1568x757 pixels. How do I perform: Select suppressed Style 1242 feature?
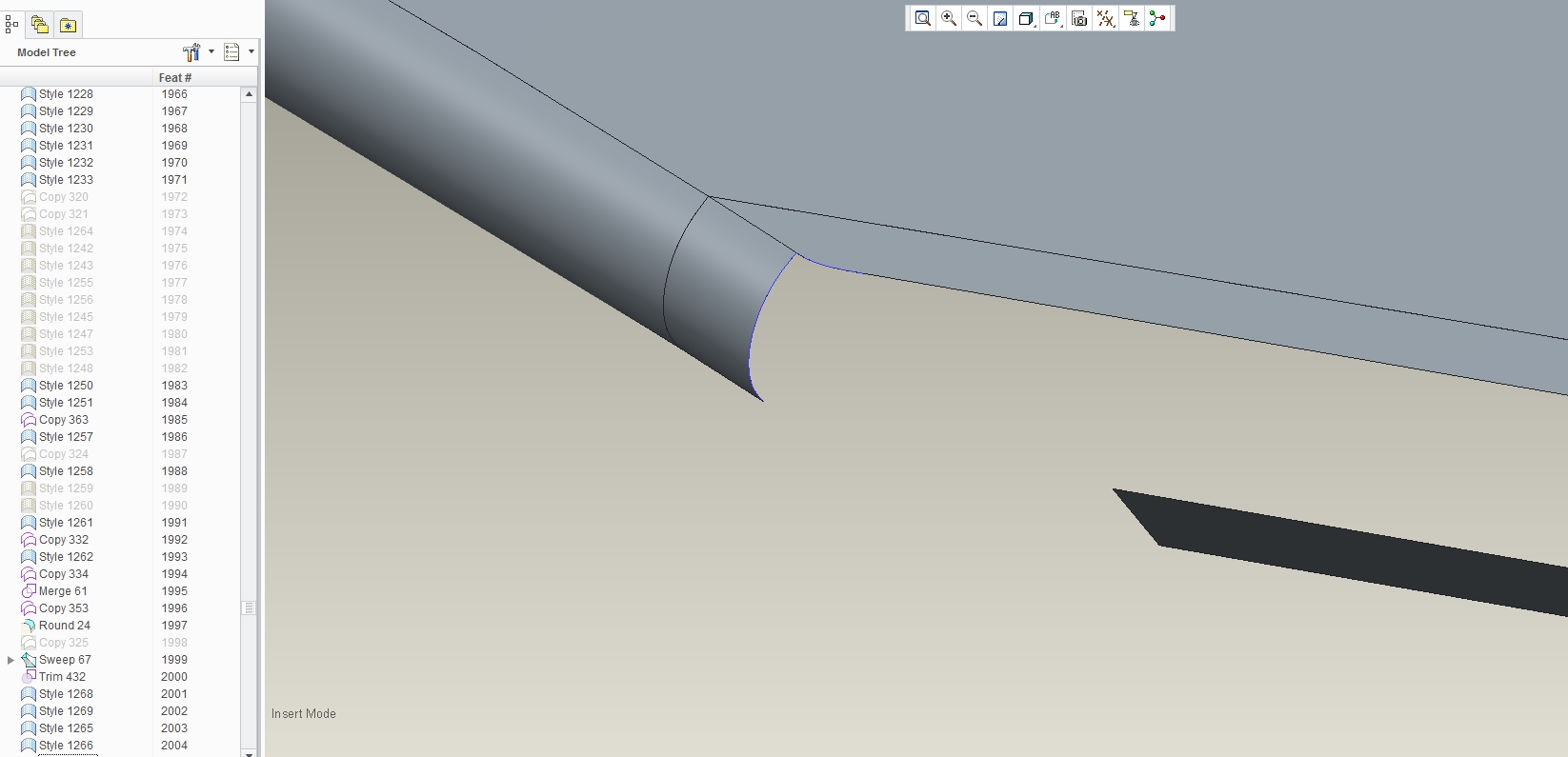click(66, 249)
